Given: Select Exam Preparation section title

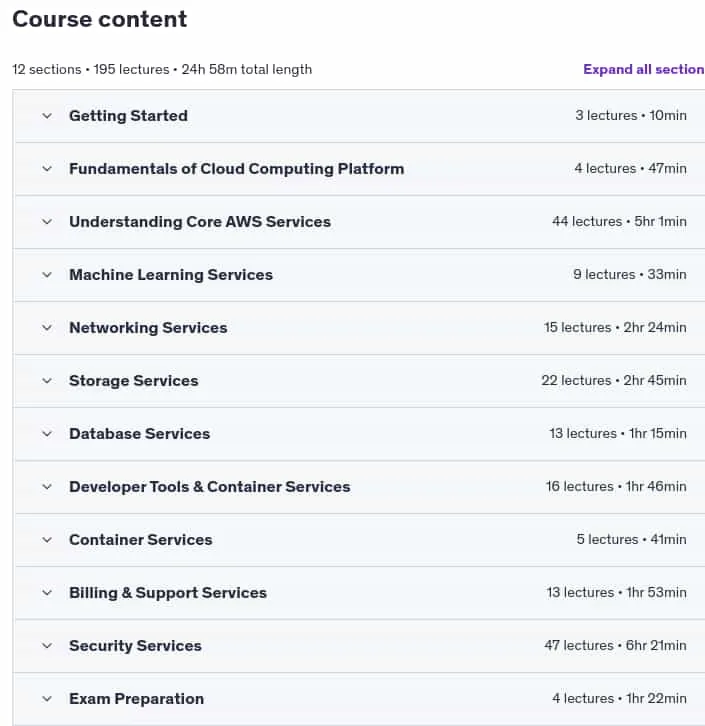Looking at the screenshot, I should tap(137, 699).
